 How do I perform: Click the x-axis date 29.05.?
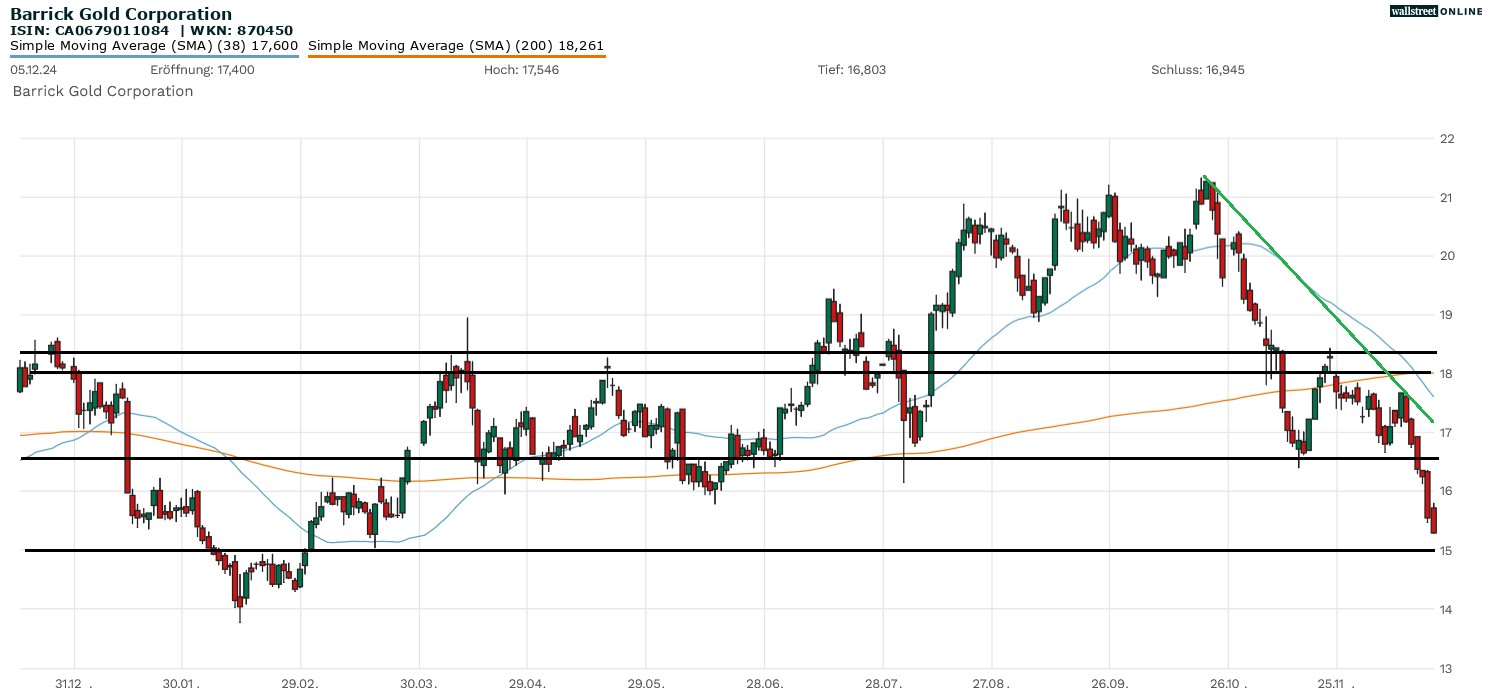click(x=645, y=683)
